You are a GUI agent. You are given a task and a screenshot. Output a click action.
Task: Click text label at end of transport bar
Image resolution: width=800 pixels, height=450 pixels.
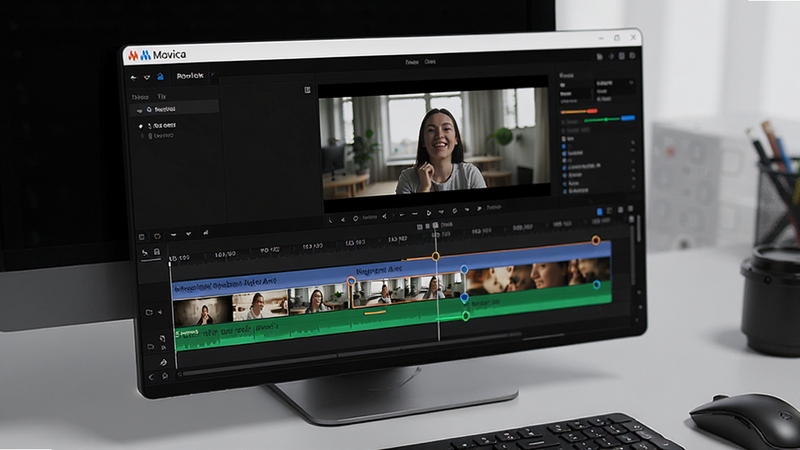(x=493, y=207)
